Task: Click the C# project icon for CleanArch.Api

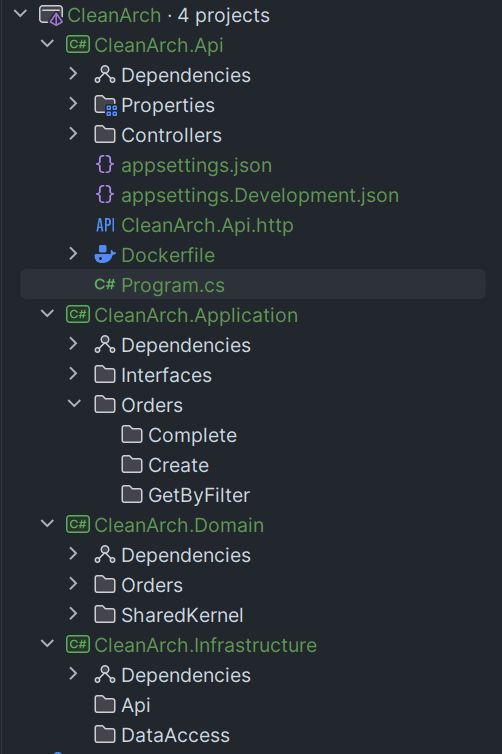Action: [78, 45]
